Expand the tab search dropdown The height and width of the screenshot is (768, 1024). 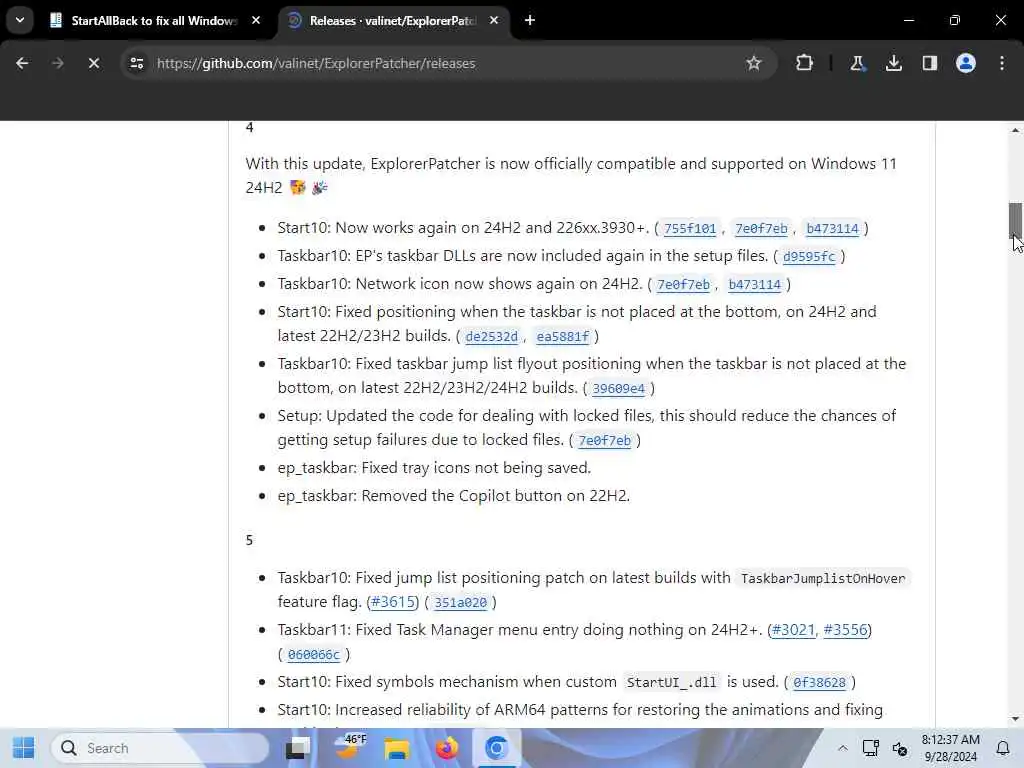(x=20, y=20)
